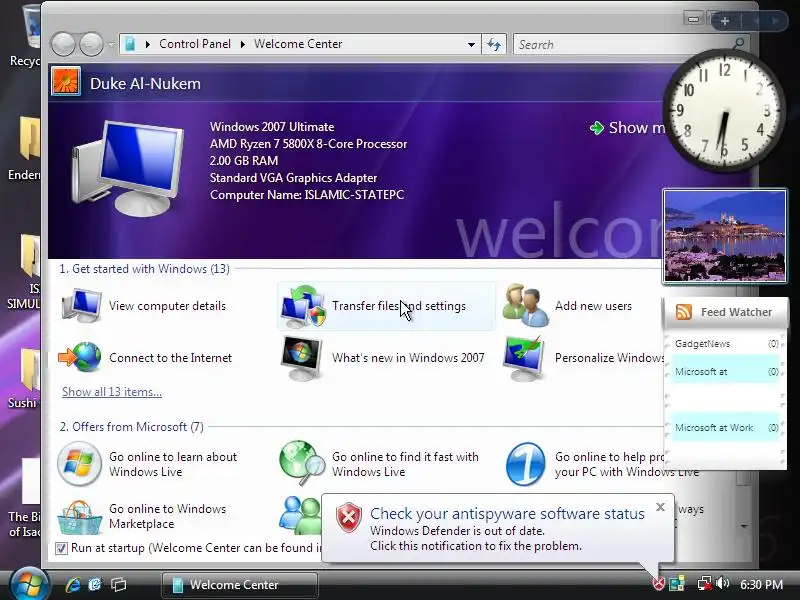Click the Control Panel icon in address bar
The image size is (800, 600).
click(130, 44)
